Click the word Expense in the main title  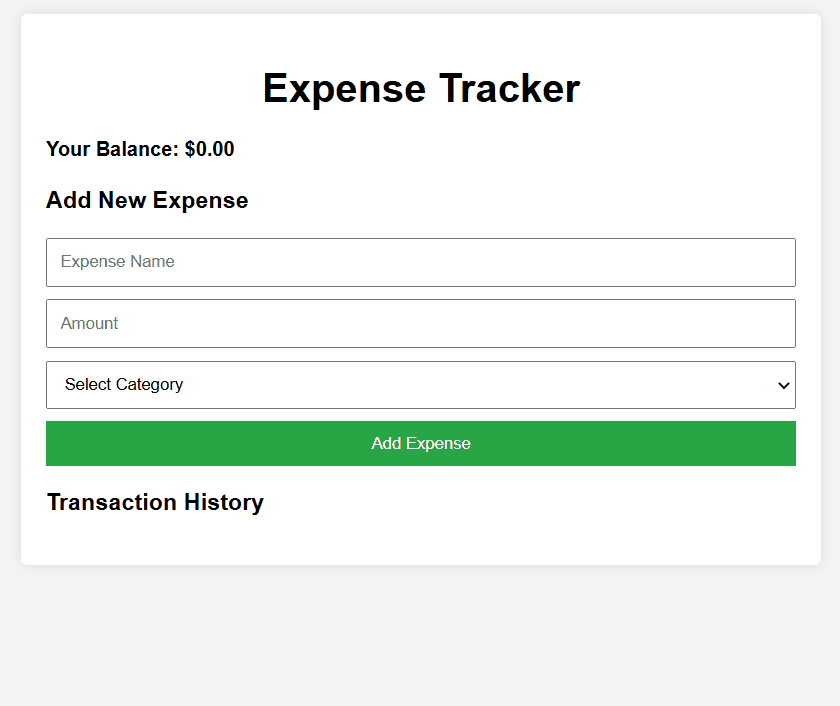[344, 88]
